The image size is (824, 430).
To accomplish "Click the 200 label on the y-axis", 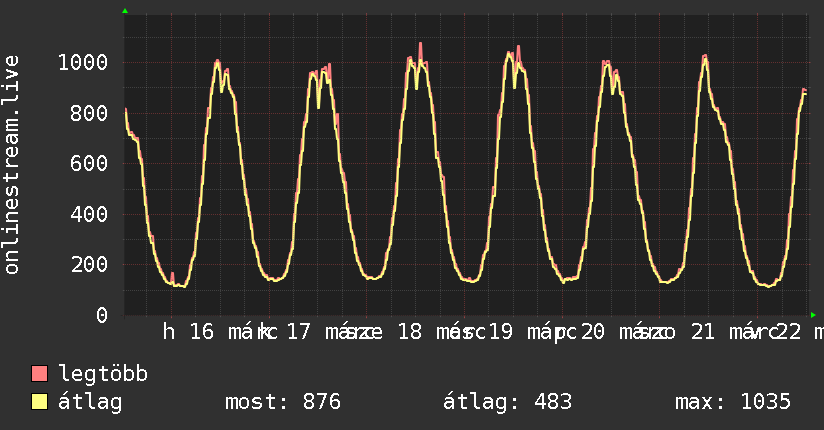I will [88, 265].
